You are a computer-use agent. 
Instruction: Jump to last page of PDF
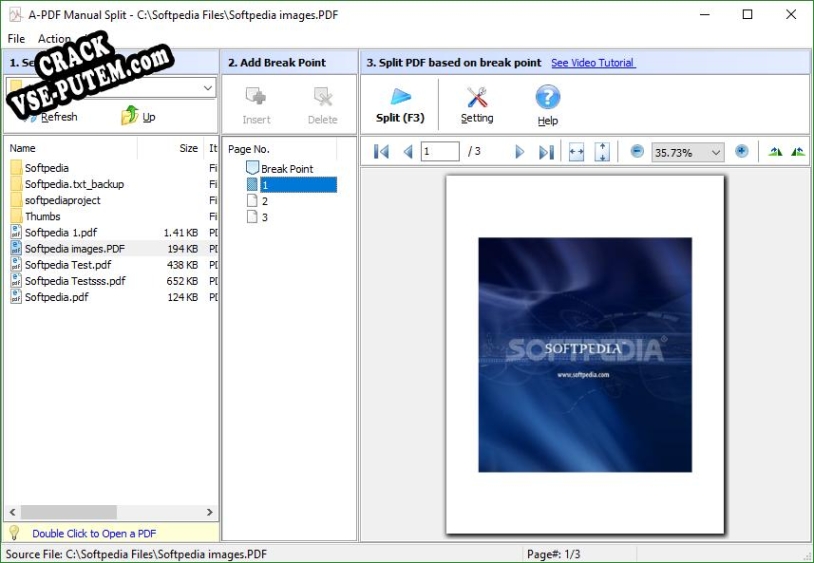point(546,152)
